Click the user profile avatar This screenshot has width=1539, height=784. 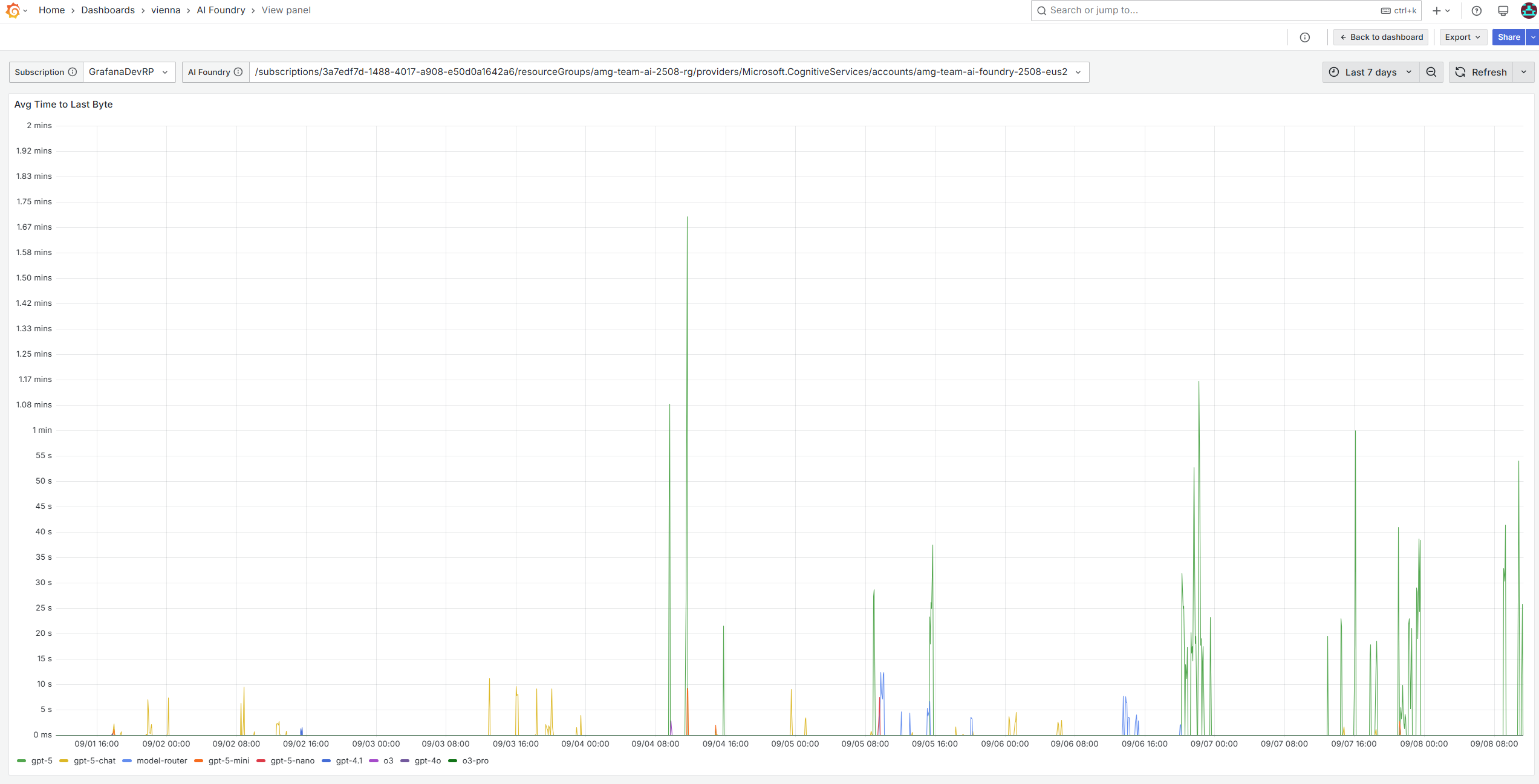pyautogui.click(x=1528, y=10)
